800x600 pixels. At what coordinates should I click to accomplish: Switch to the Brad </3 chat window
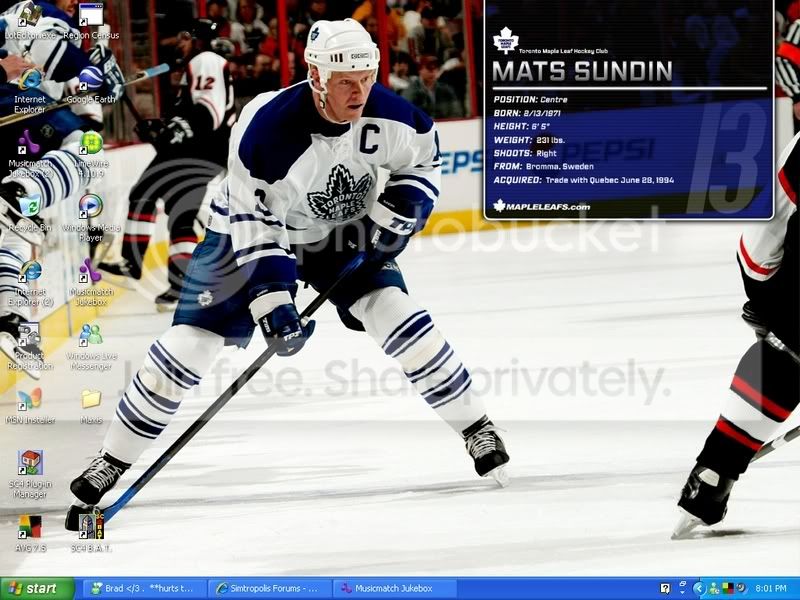143,589
